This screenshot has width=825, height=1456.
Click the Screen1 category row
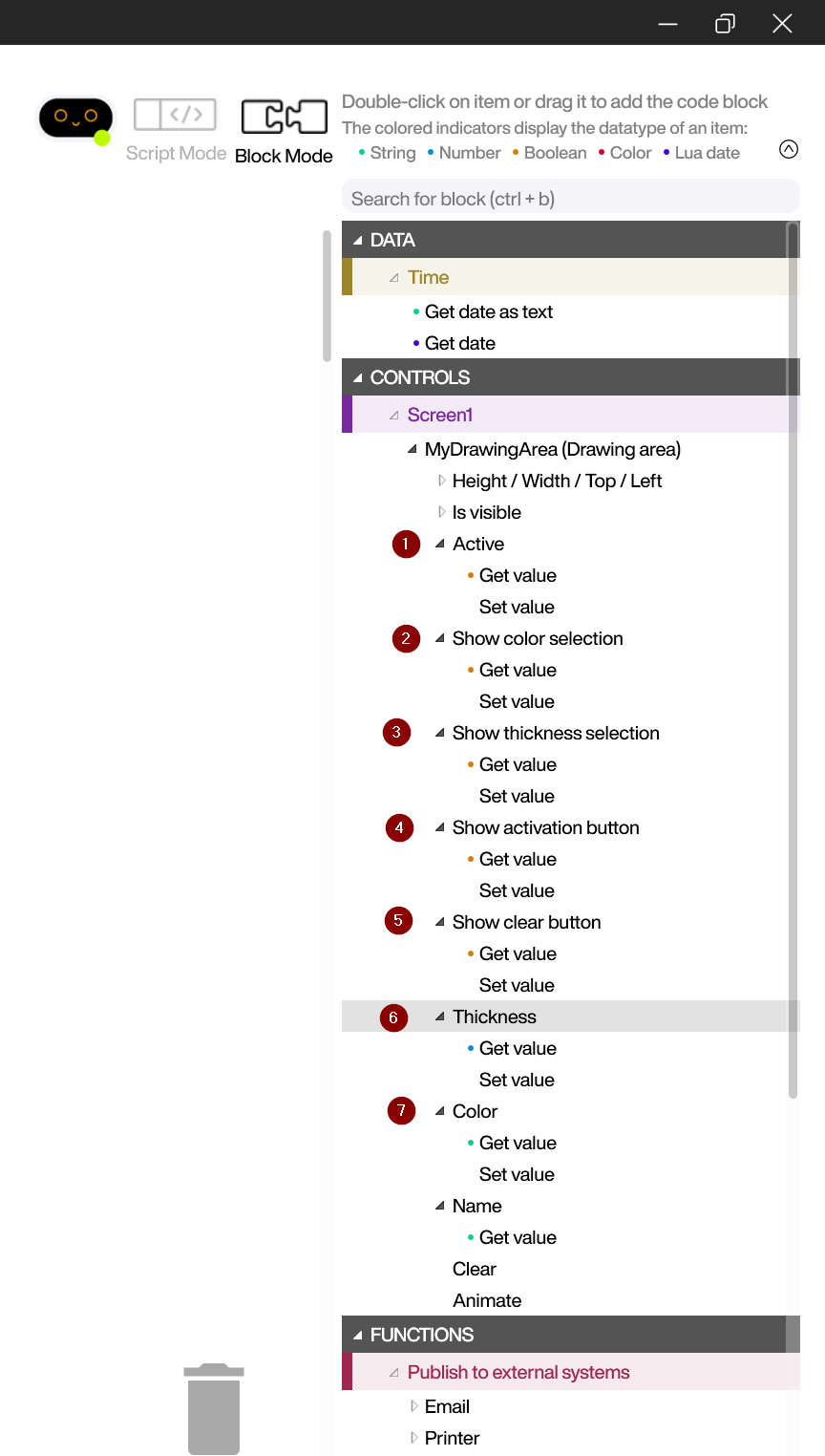439,415
